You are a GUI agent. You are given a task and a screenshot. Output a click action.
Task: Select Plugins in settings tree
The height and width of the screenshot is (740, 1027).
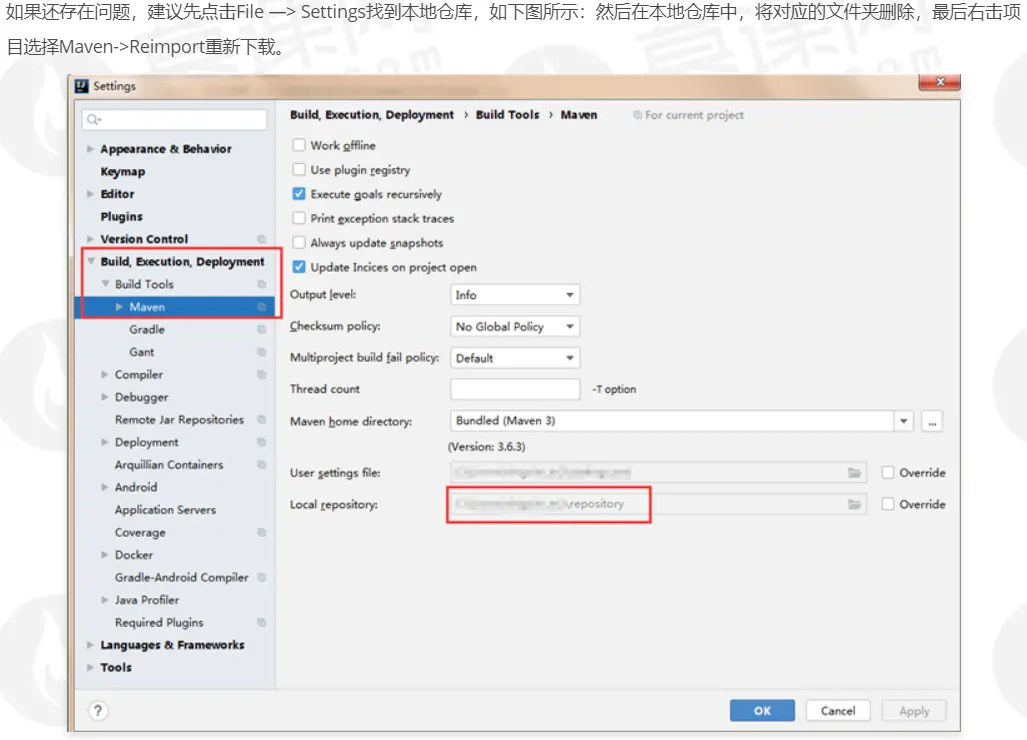point(121,216)
